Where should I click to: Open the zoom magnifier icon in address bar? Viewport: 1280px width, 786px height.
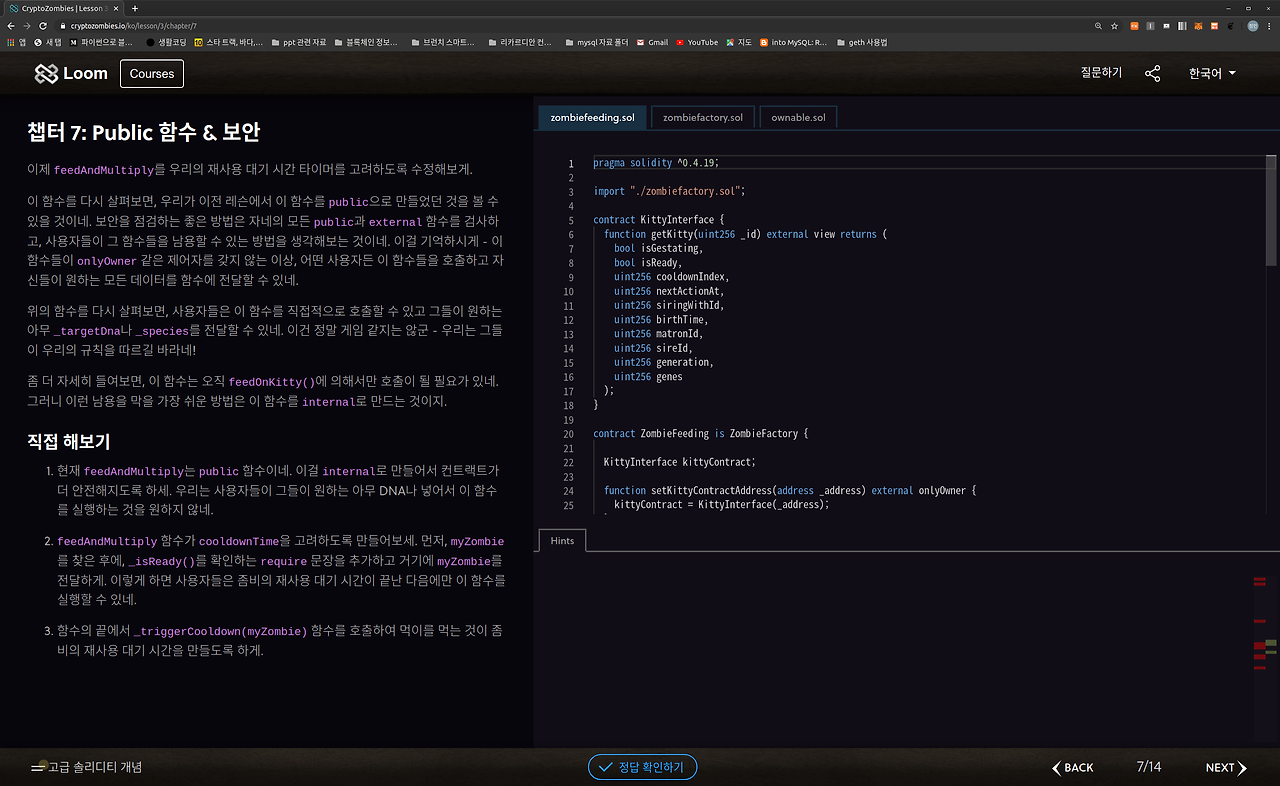(1098, 26)
